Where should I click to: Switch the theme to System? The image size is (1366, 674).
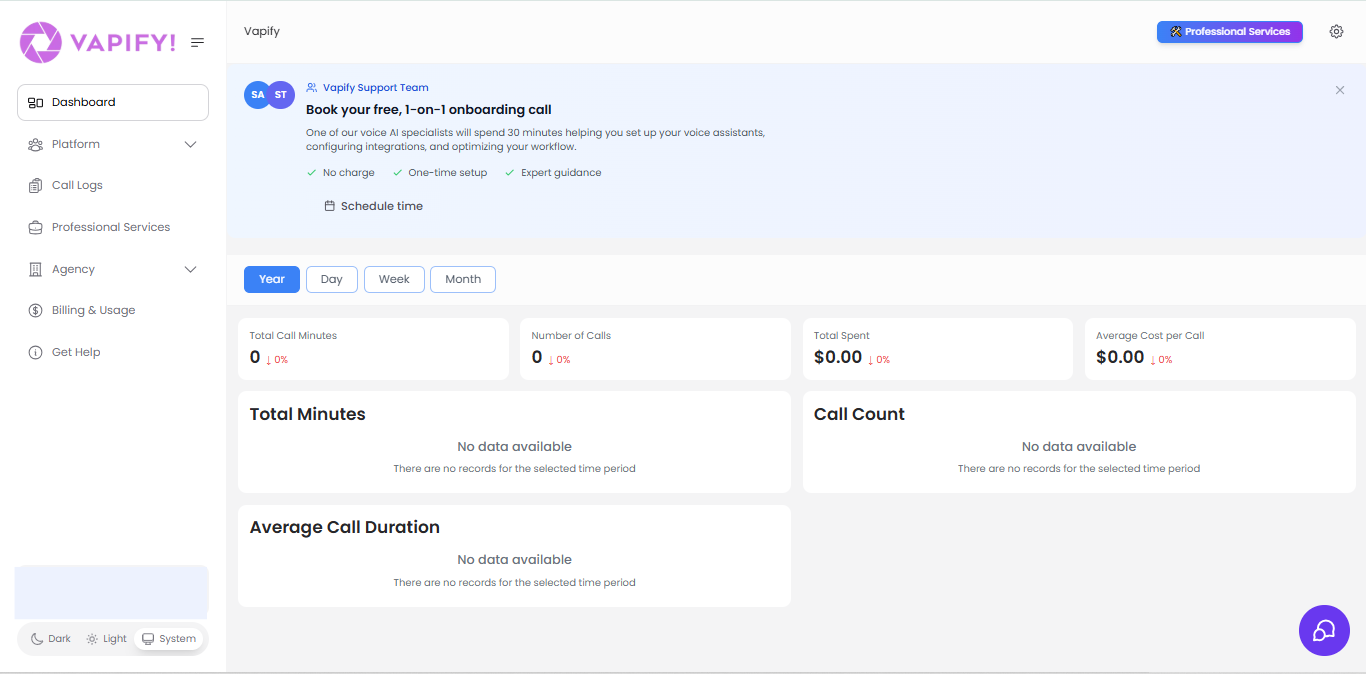(169, 639)
